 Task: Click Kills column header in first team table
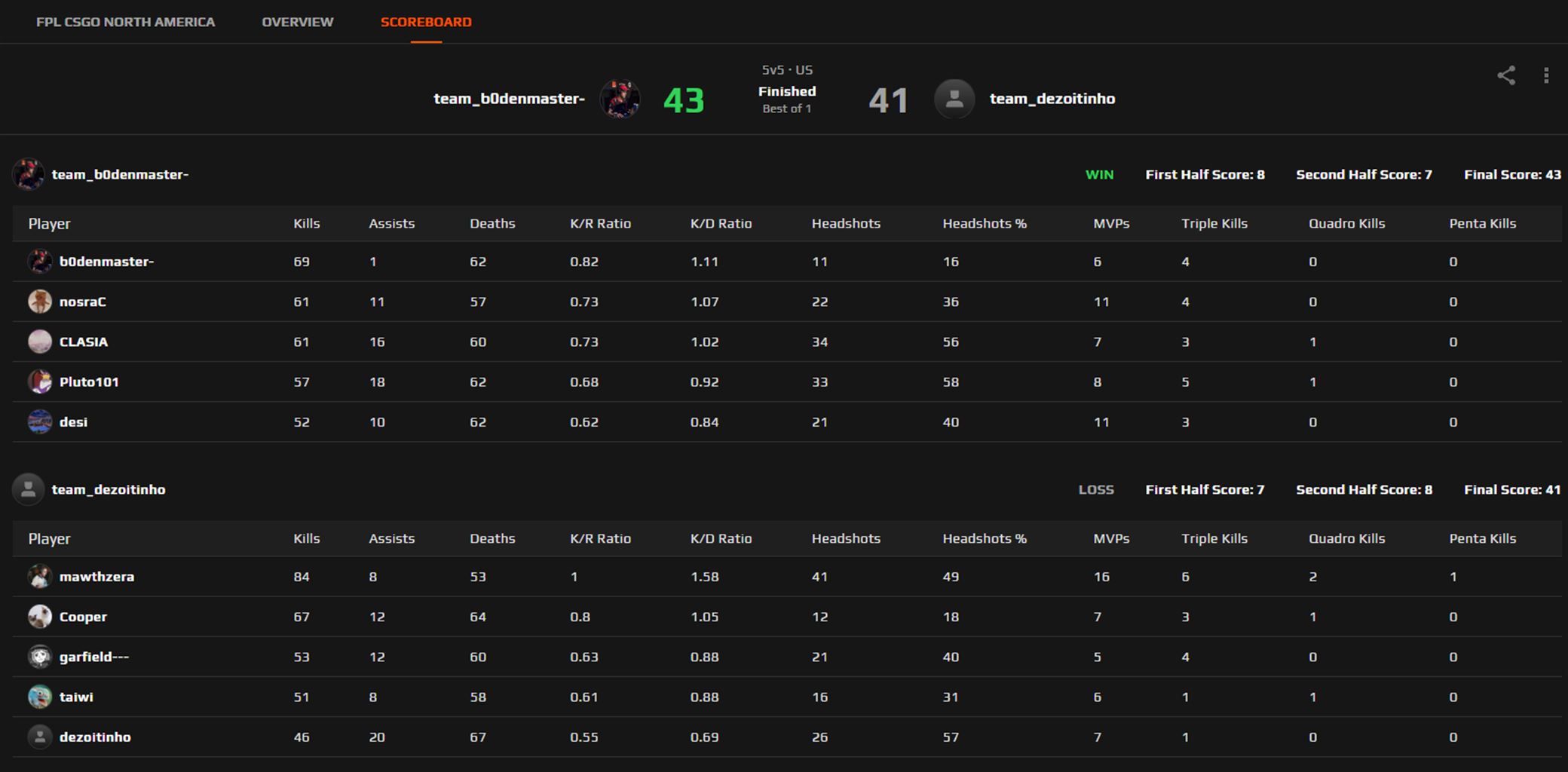[x=307, y=223]
